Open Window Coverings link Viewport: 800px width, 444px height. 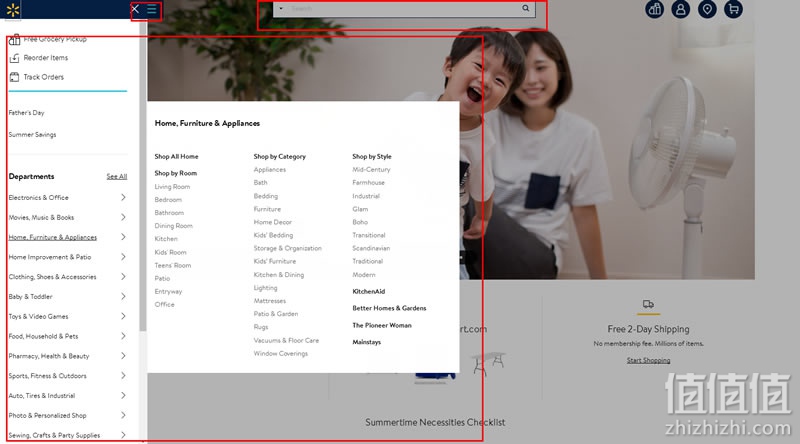pos(281,354)
